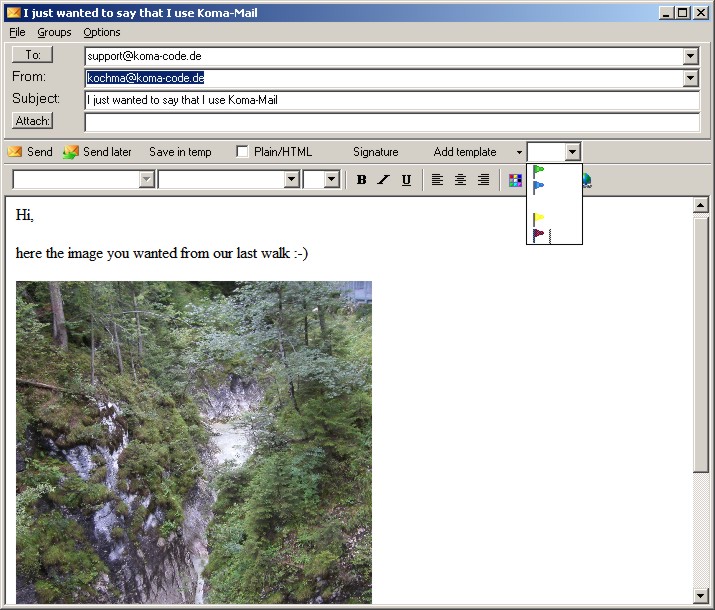
Task: Open the text color palette
Action: click(515, 181)
